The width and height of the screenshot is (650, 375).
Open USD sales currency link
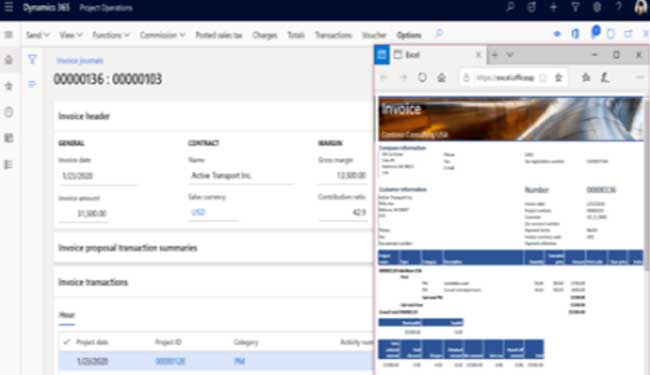tap(199, 212)
